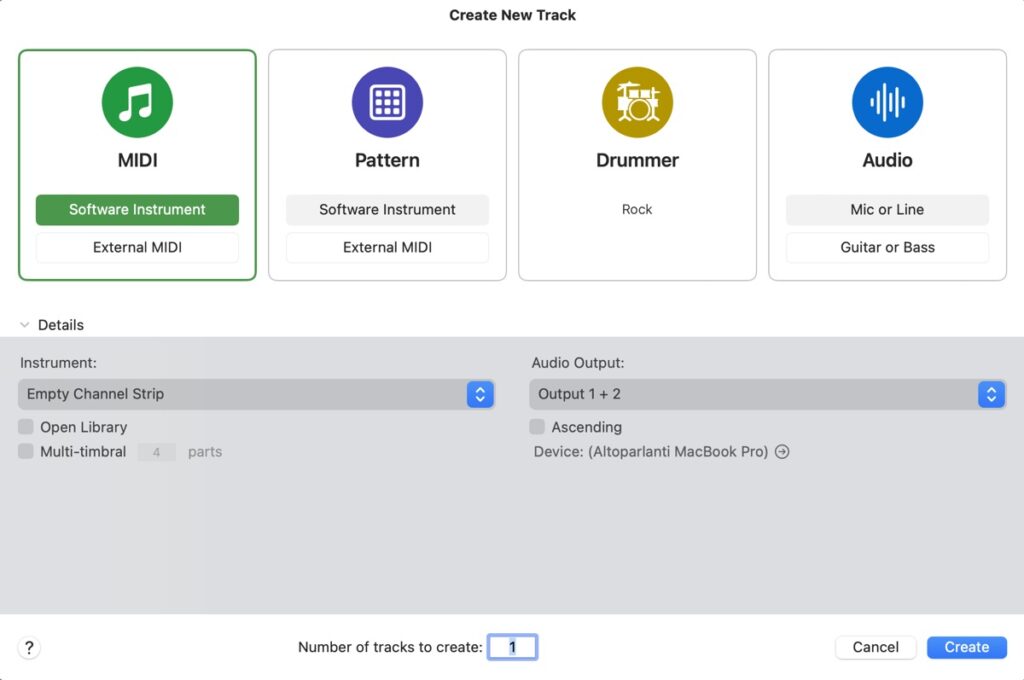This screenshot has width=1024, height=680.
Task: Select Guitar or Bass audio option
Action: (887, 247)
